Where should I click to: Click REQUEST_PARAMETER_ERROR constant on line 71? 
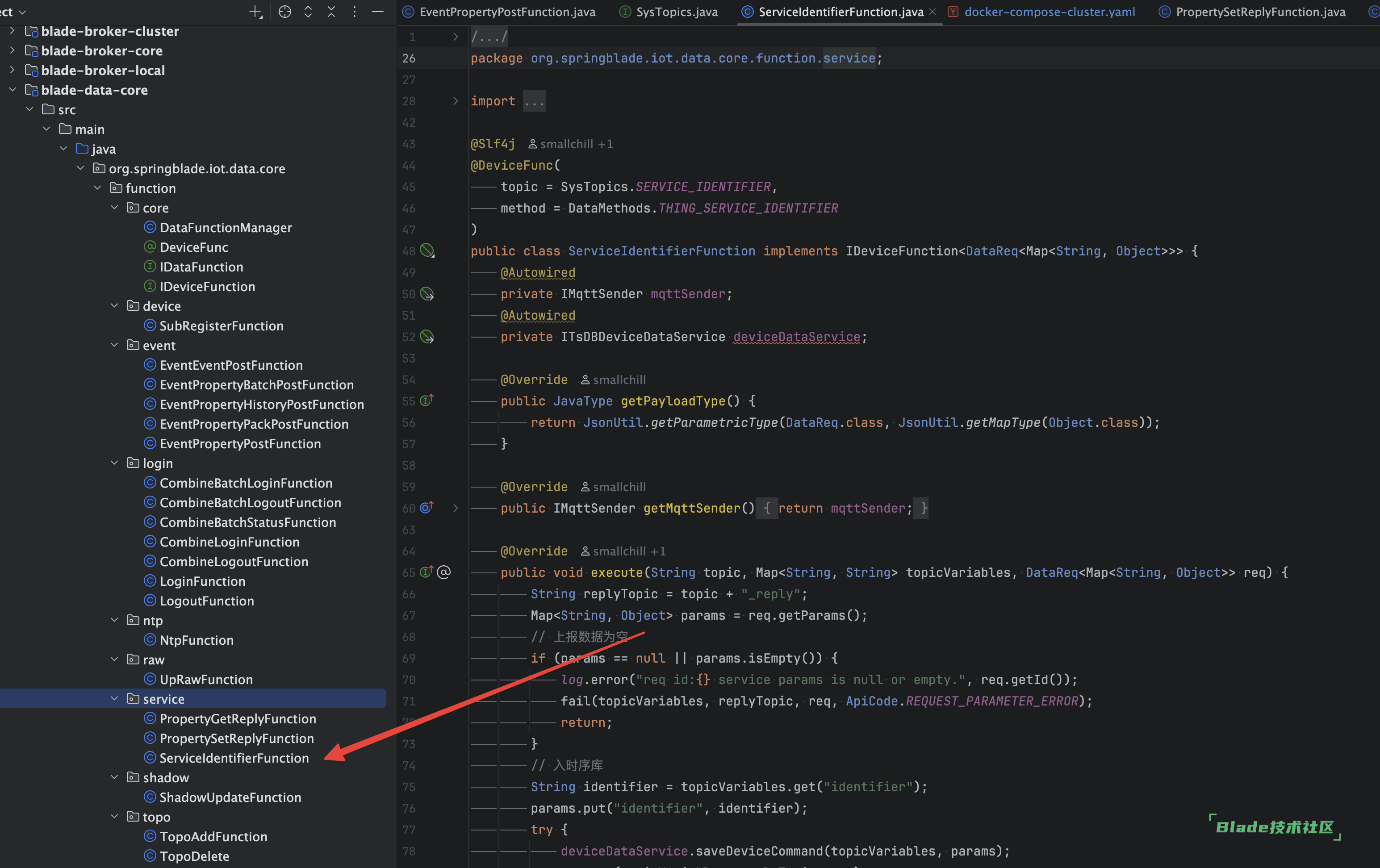992,701
